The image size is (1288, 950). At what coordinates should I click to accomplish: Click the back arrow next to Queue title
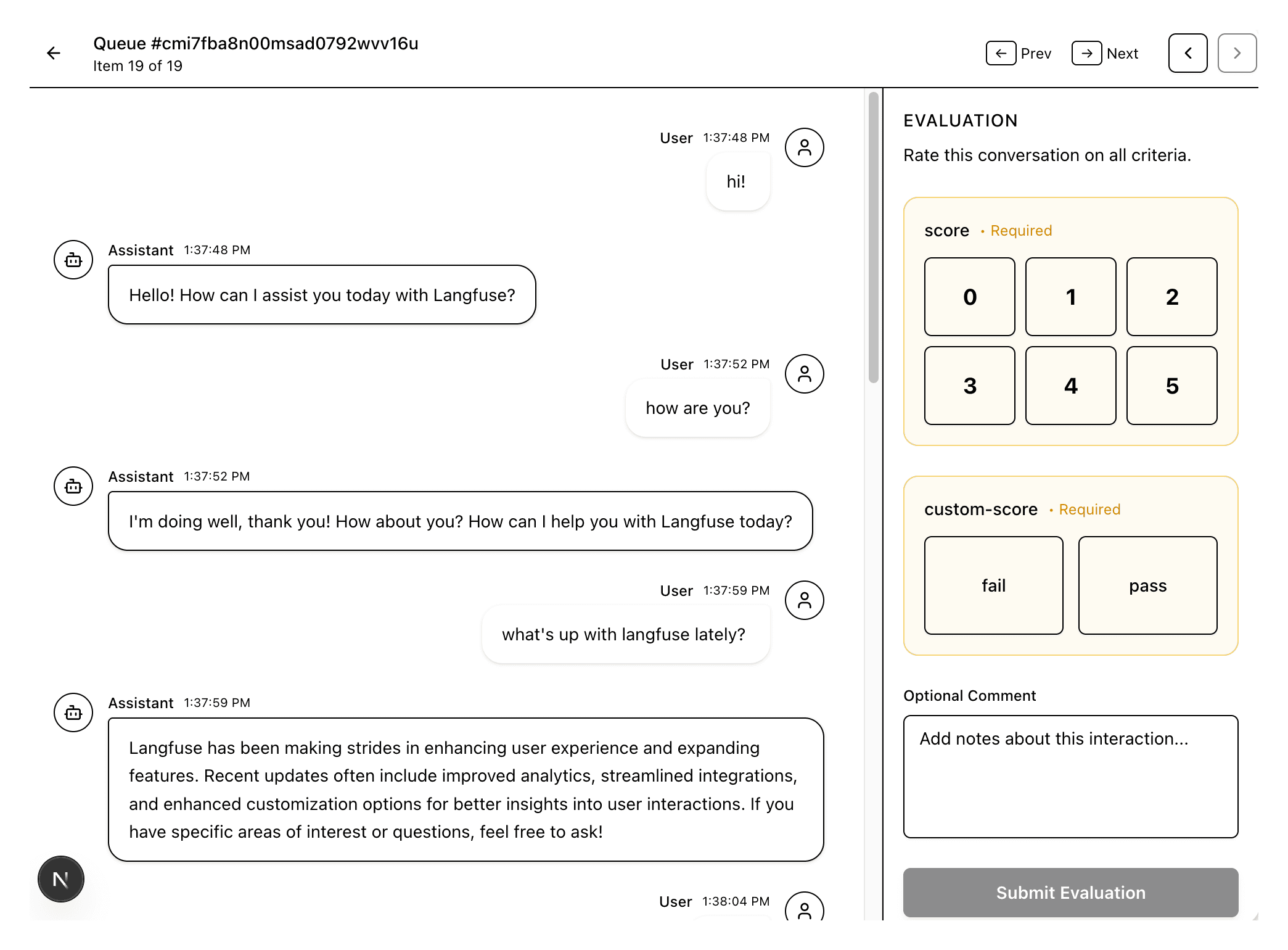coord(54,53)
